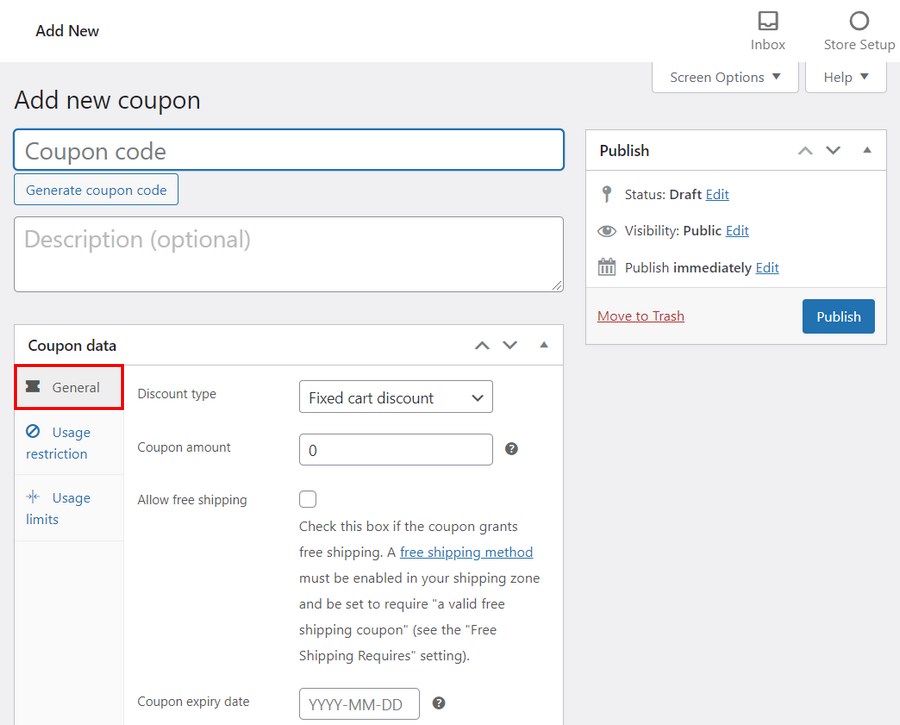900x725 pixels.
Task: Click the Visibility eye icon
Action: click(607, 231)
